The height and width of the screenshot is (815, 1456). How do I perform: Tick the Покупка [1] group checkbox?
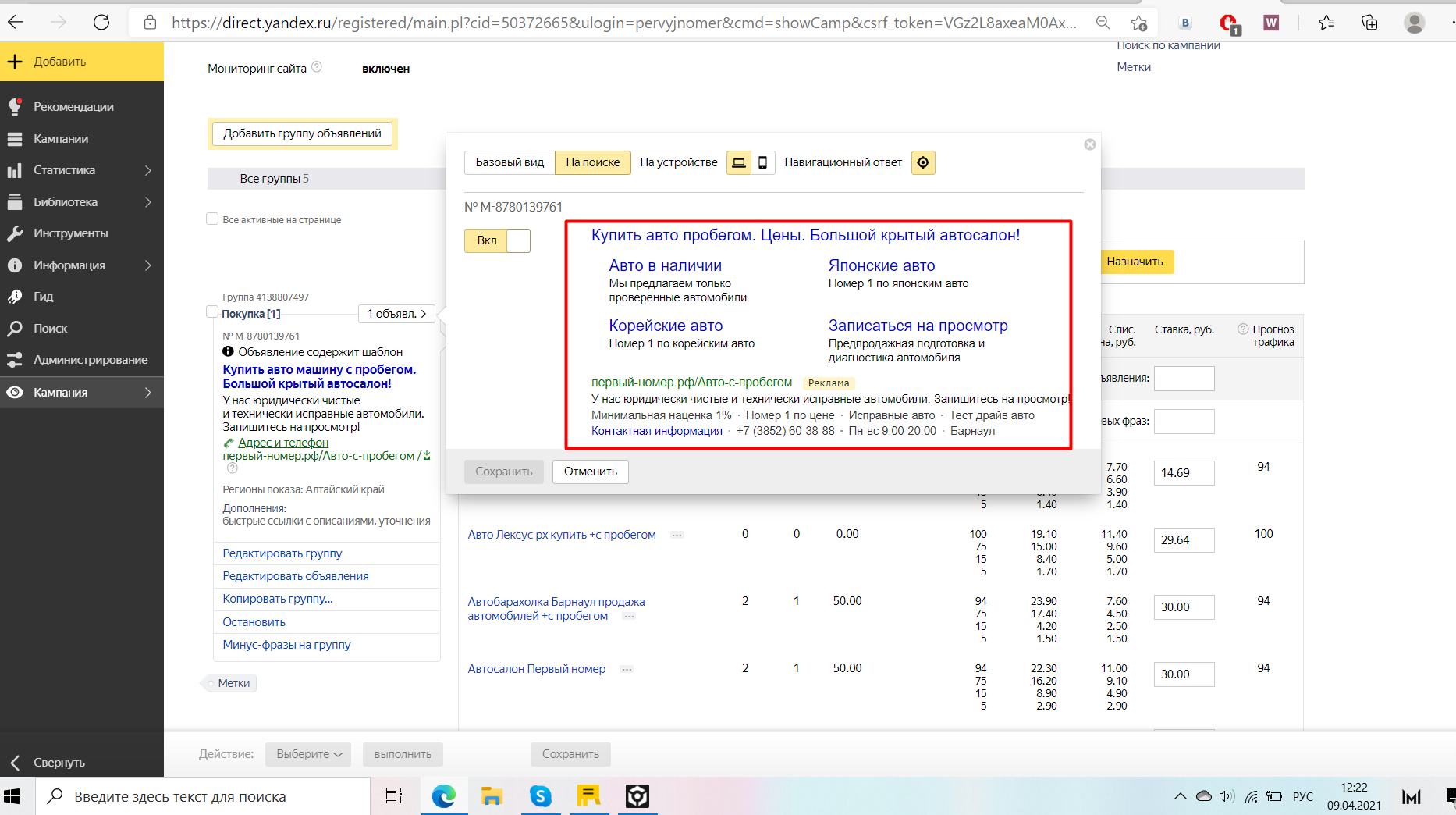coord(211,312)
